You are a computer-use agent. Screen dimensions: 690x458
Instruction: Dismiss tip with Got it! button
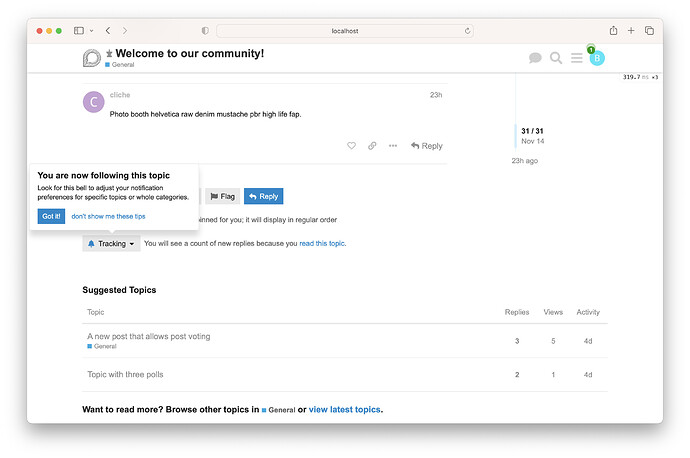(x=51, y=216)
